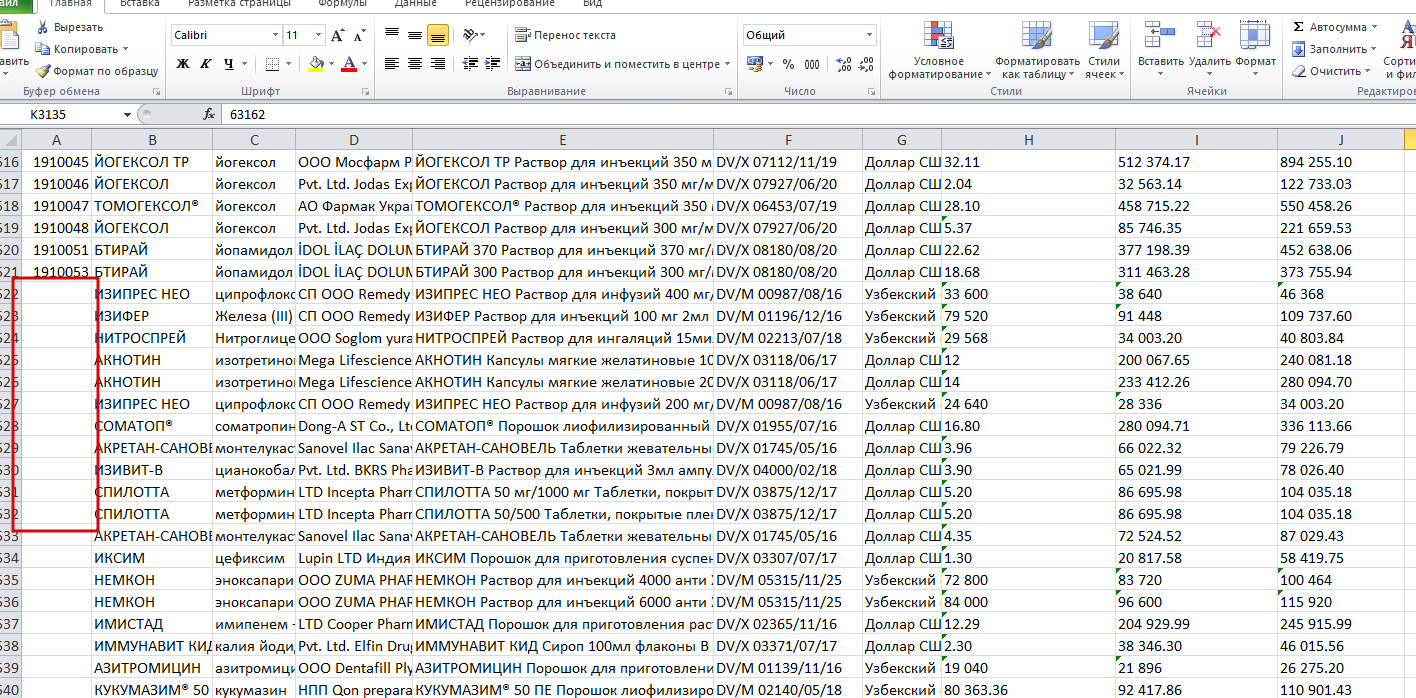Click the accounting currency format icon
This screenshot has height=698, width=1416.
(x=753, y=64)
